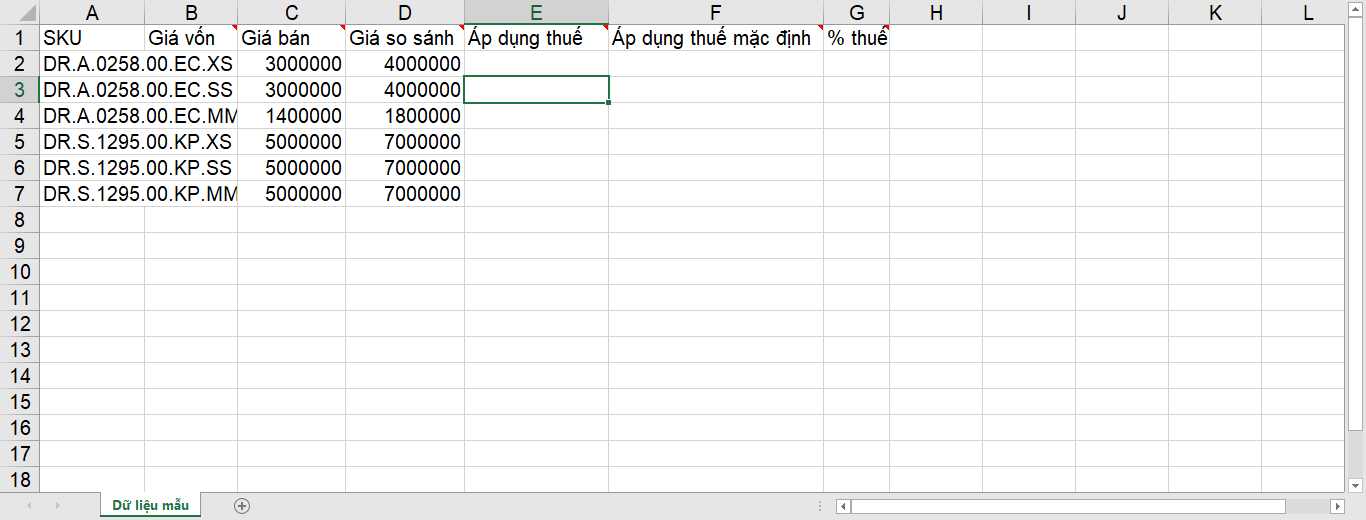
Task: Go to next sheet with navigation arrow
Action: point(57,506)
